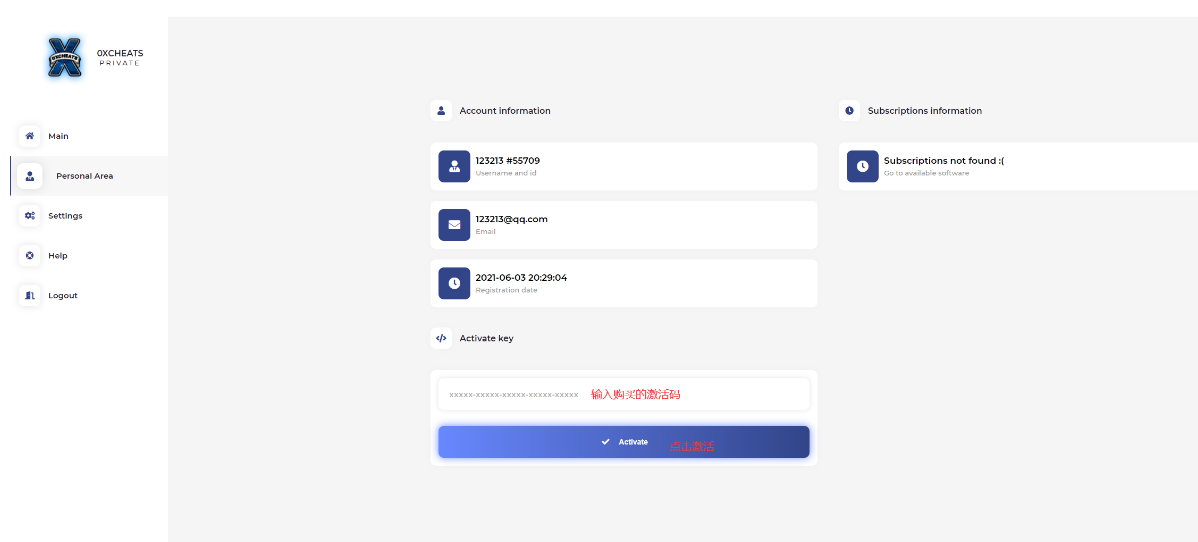The height and width of the screenshot is (542, 1198).
Task: Open the Main menu item
Action: click(x=58, y=136)
